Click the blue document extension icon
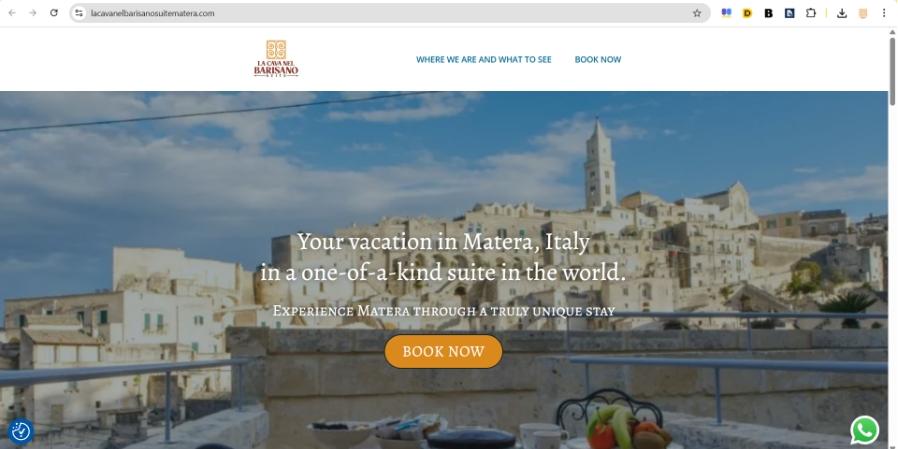The height and width of the screenshot is (449, 898). (x=789, y=13)
